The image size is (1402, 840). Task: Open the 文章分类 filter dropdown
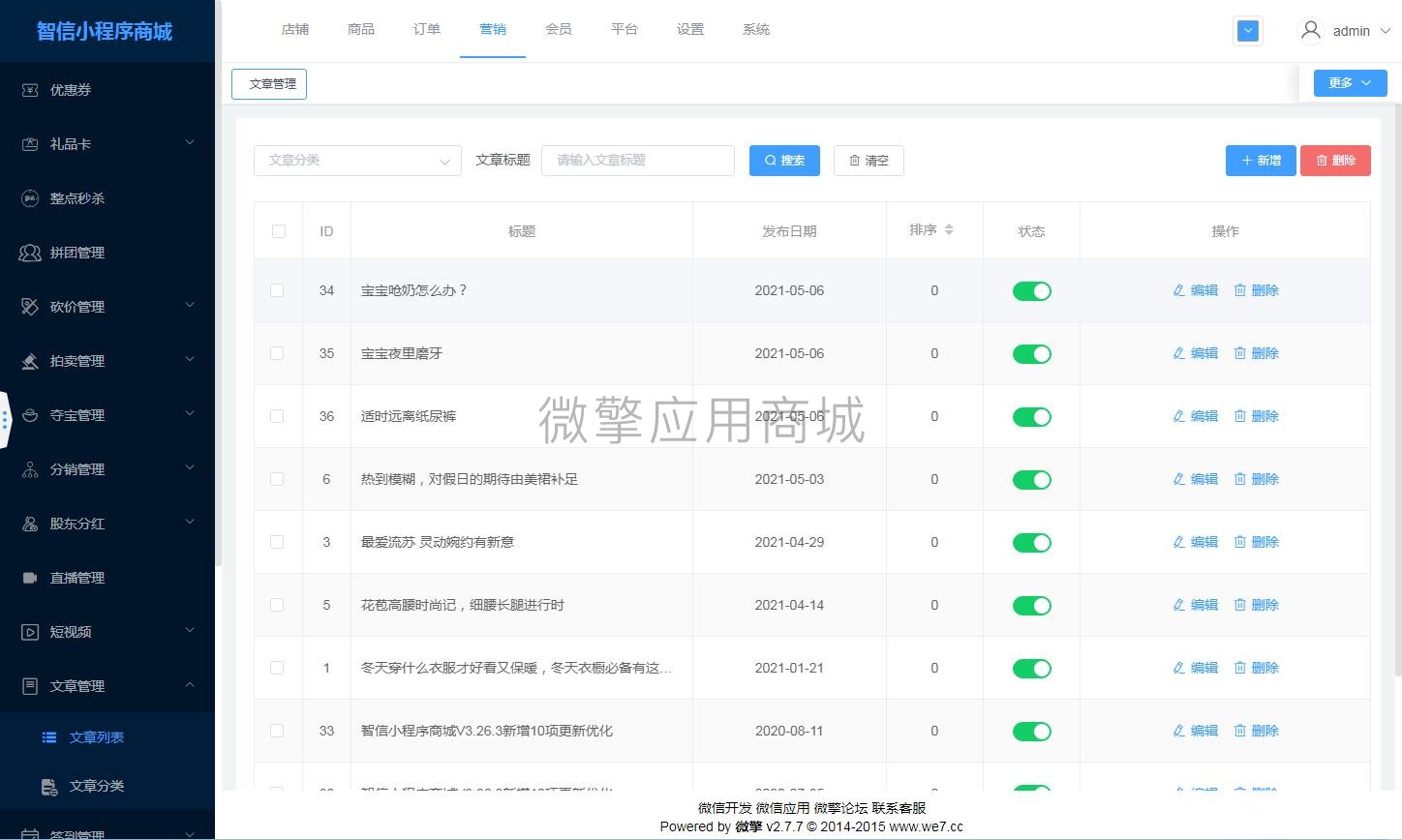357,161
